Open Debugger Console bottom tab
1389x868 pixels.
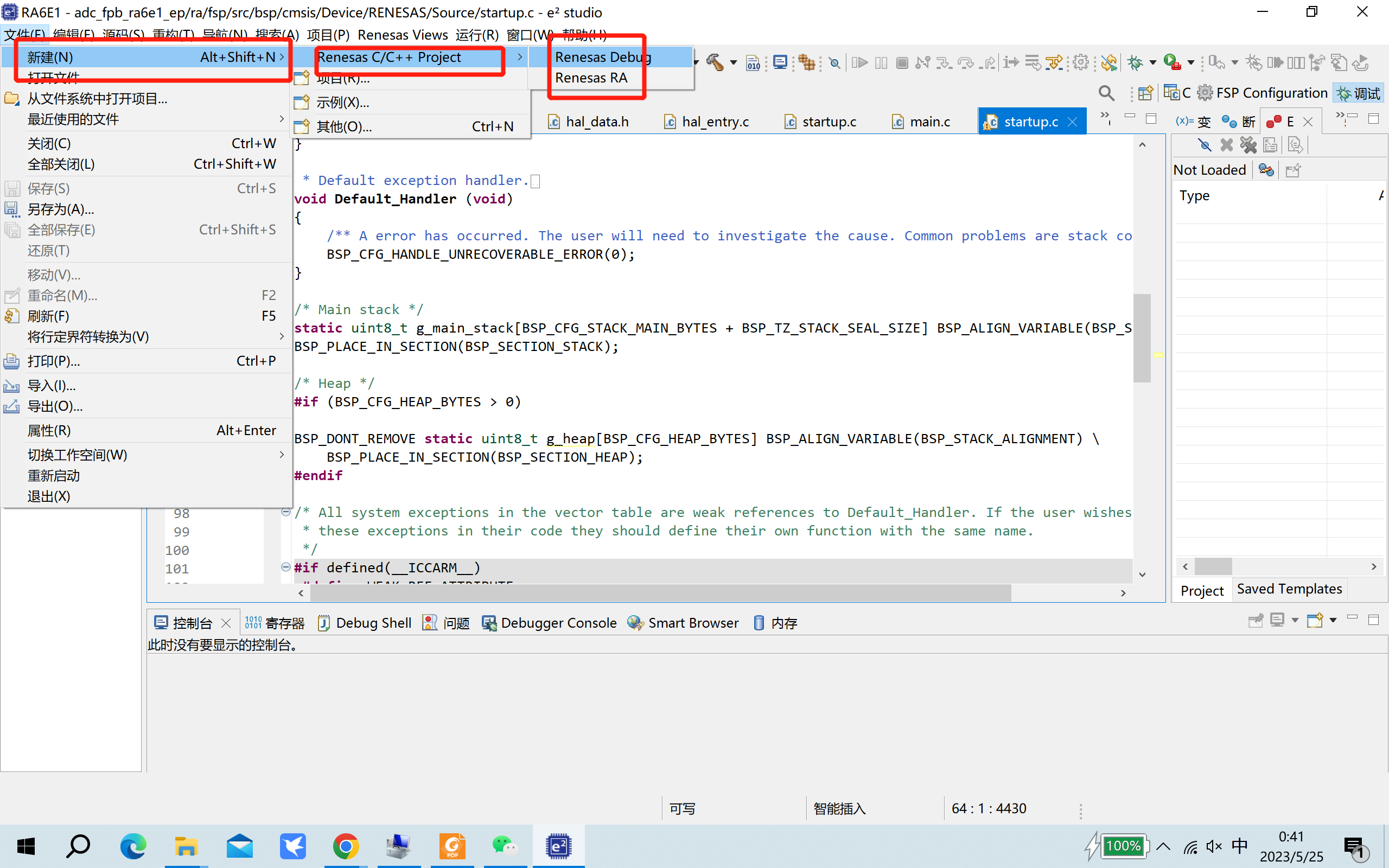tap(549, 623)
